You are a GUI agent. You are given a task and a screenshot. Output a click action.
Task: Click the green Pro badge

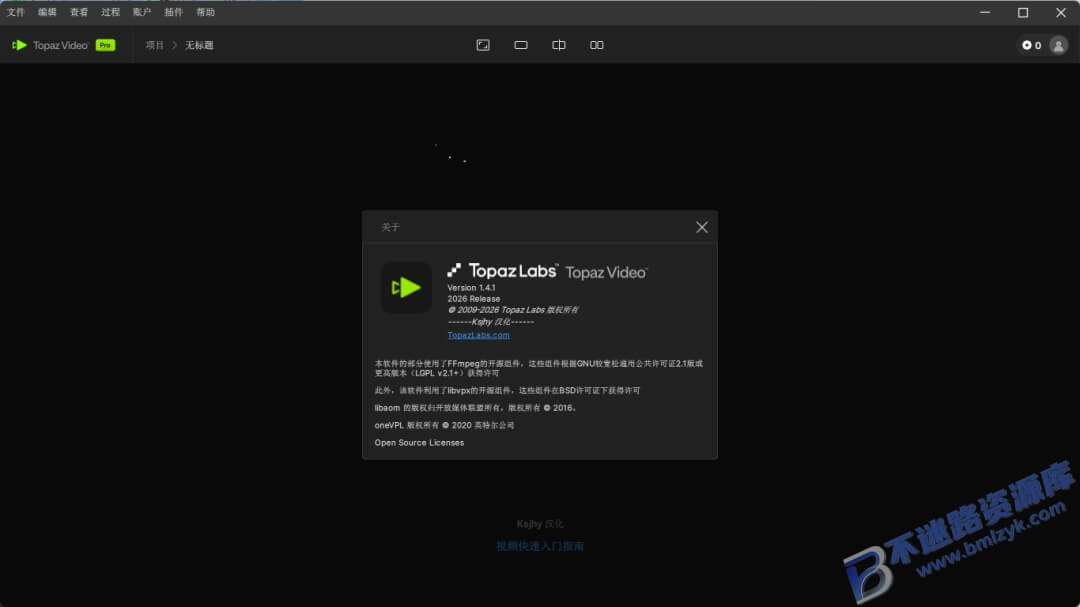[x=105, y=45]
